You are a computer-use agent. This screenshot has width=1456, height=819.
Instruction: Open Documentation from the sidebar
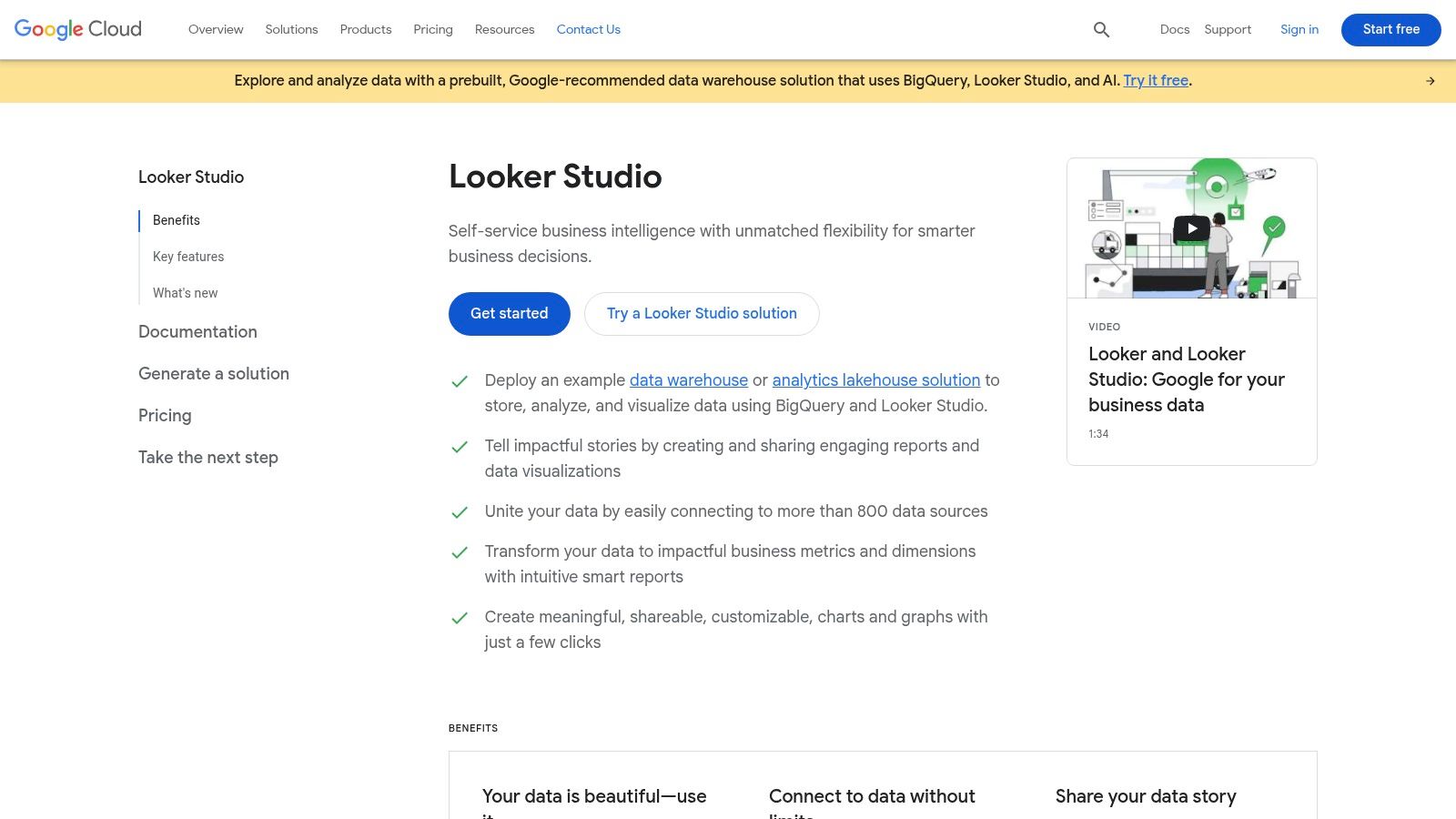(197, 332)
